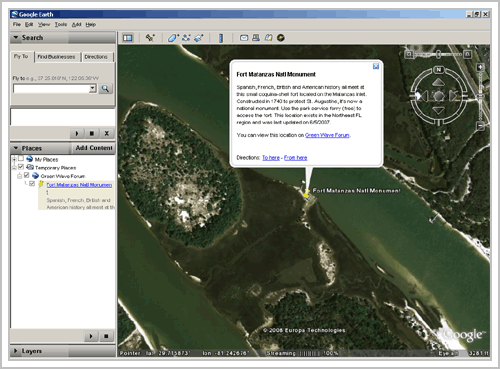
Task: Click tilt-up button left of tilt slider
Action: point(409,54)
